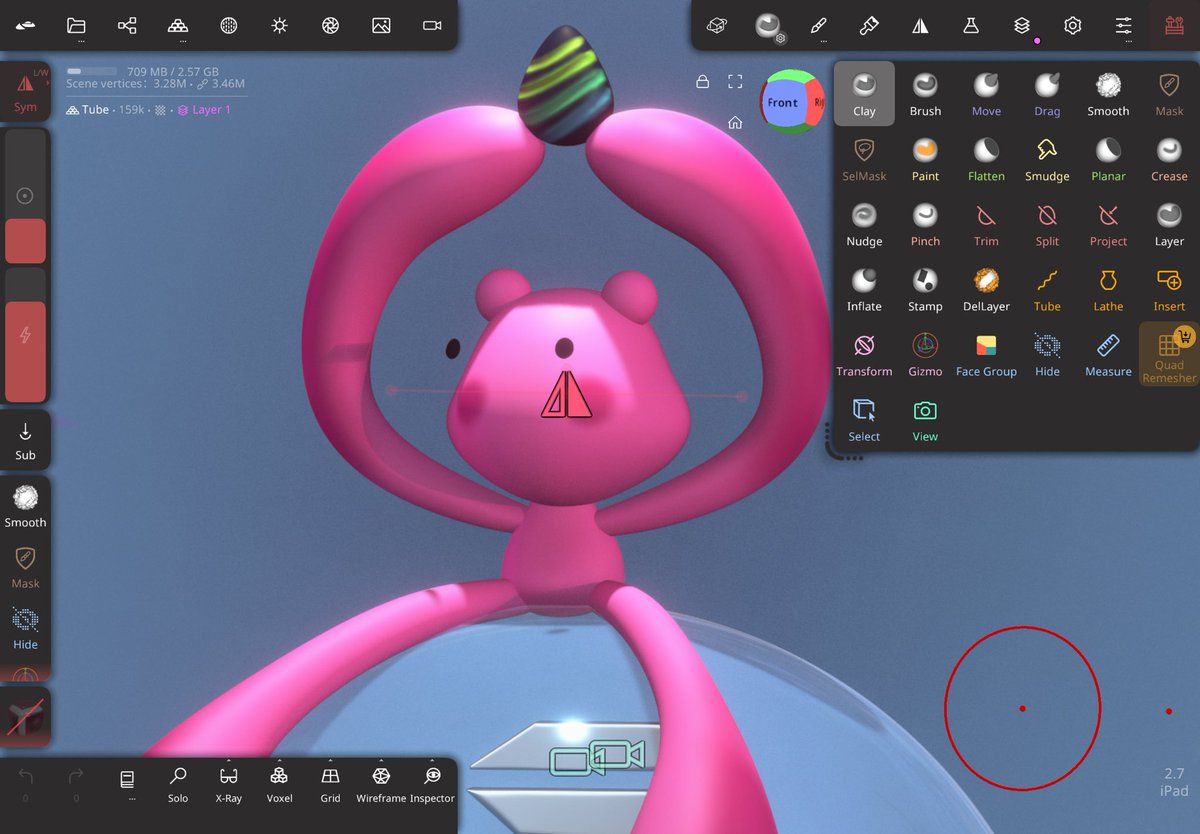The width and height of the screenshot is (1200, 834).
Task: Select the Paint tool
Action: pos(925,159)
